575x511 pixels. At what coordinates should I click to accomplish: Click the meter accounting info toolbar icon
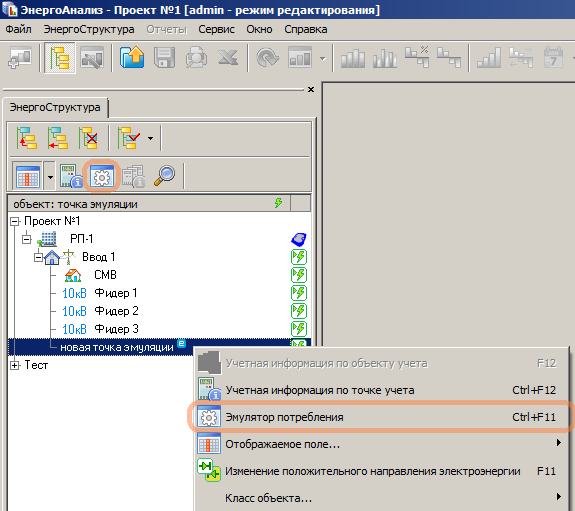71,176
